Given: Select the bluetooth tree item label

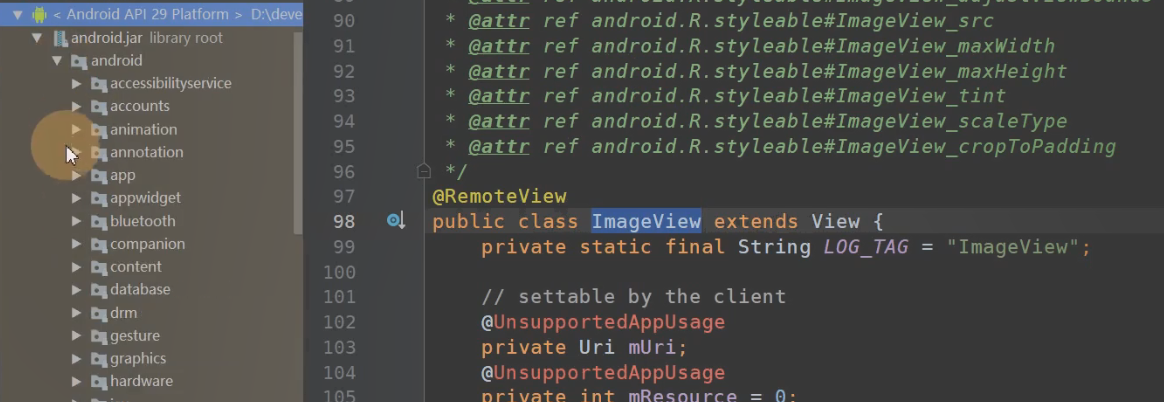Looking at the screenshot, I should (143, 221).
